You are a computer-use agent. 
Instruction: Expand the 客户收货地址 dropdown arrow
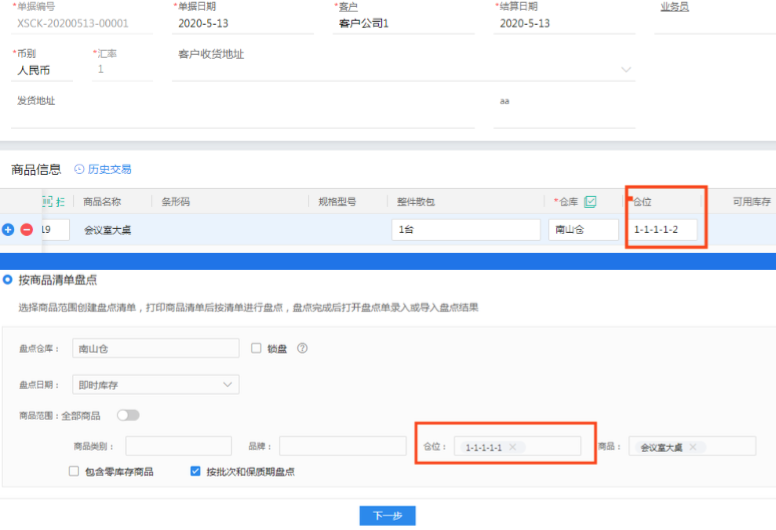point(626,70)
